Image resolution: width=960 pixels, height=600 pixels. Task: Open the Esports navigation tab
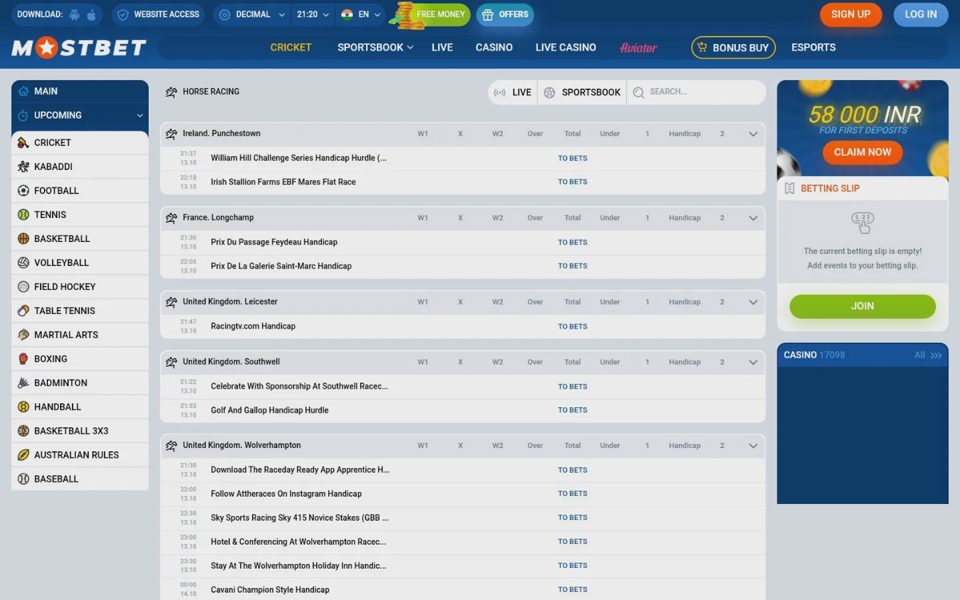point(813,47)
